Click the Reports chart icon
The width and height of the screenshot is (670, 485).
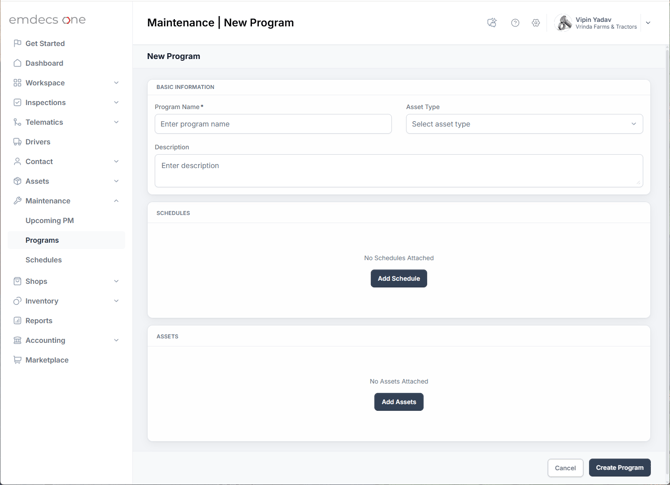[17, 320]
